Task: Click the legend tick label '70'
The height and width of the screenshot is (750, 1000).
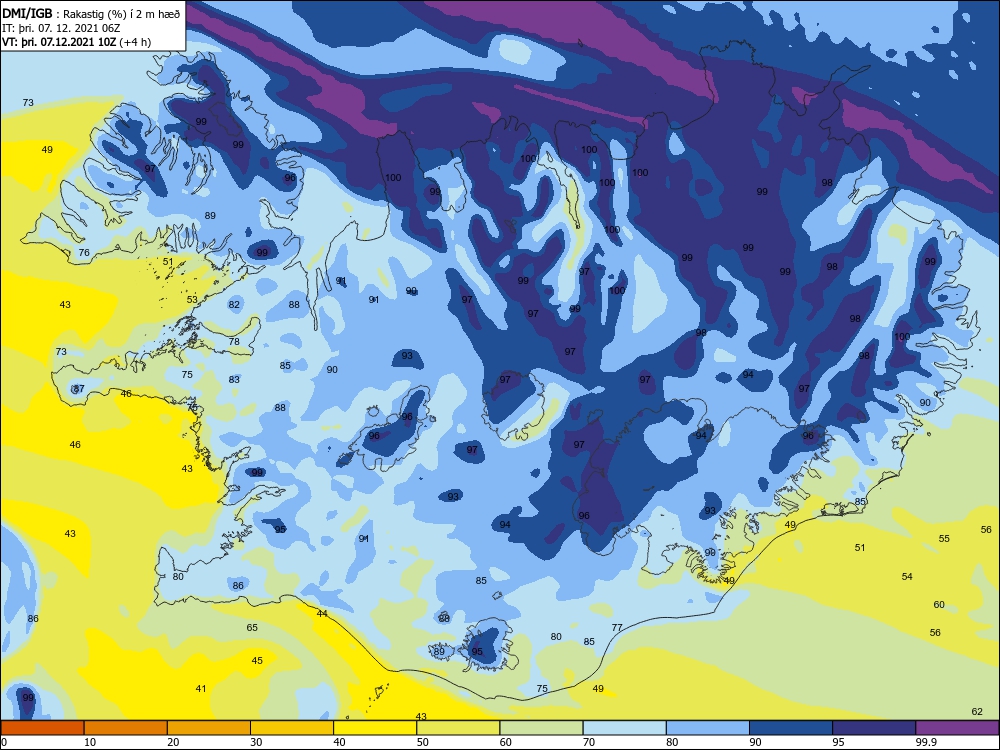Action: [589, 742]
